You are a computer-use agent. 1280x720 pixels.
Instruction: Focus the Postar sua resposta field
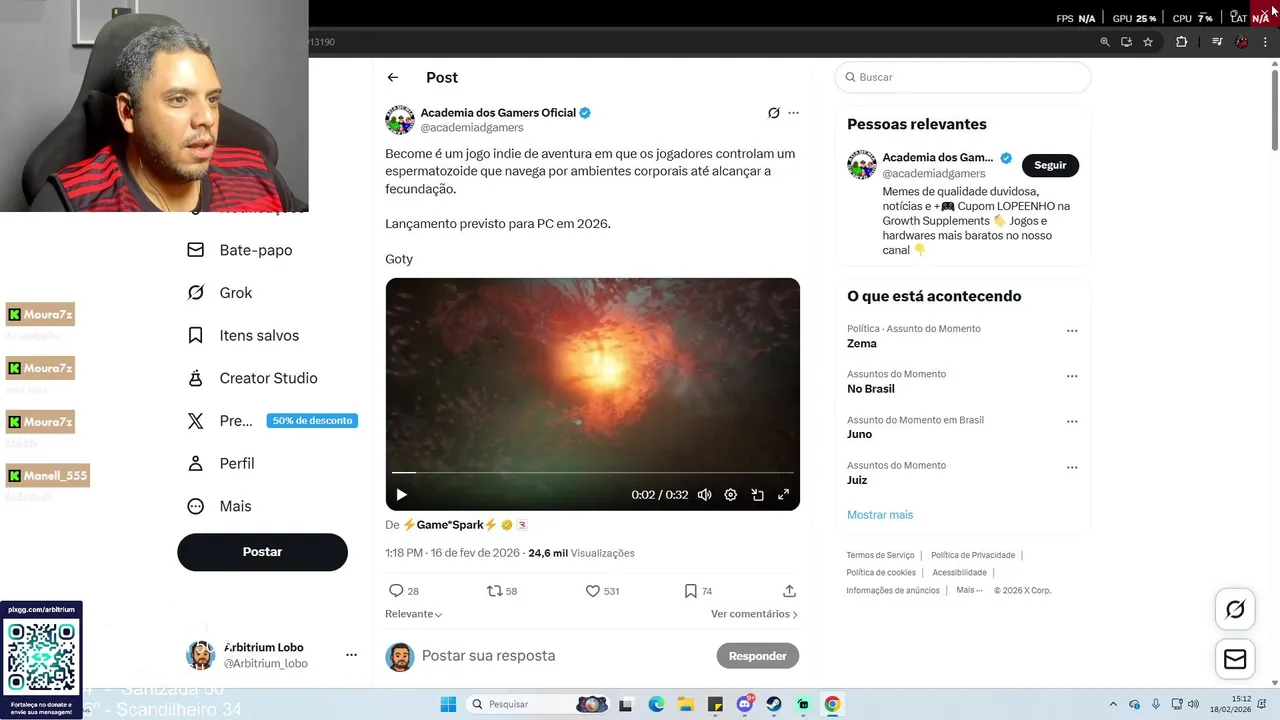click(x=562, y=656)
